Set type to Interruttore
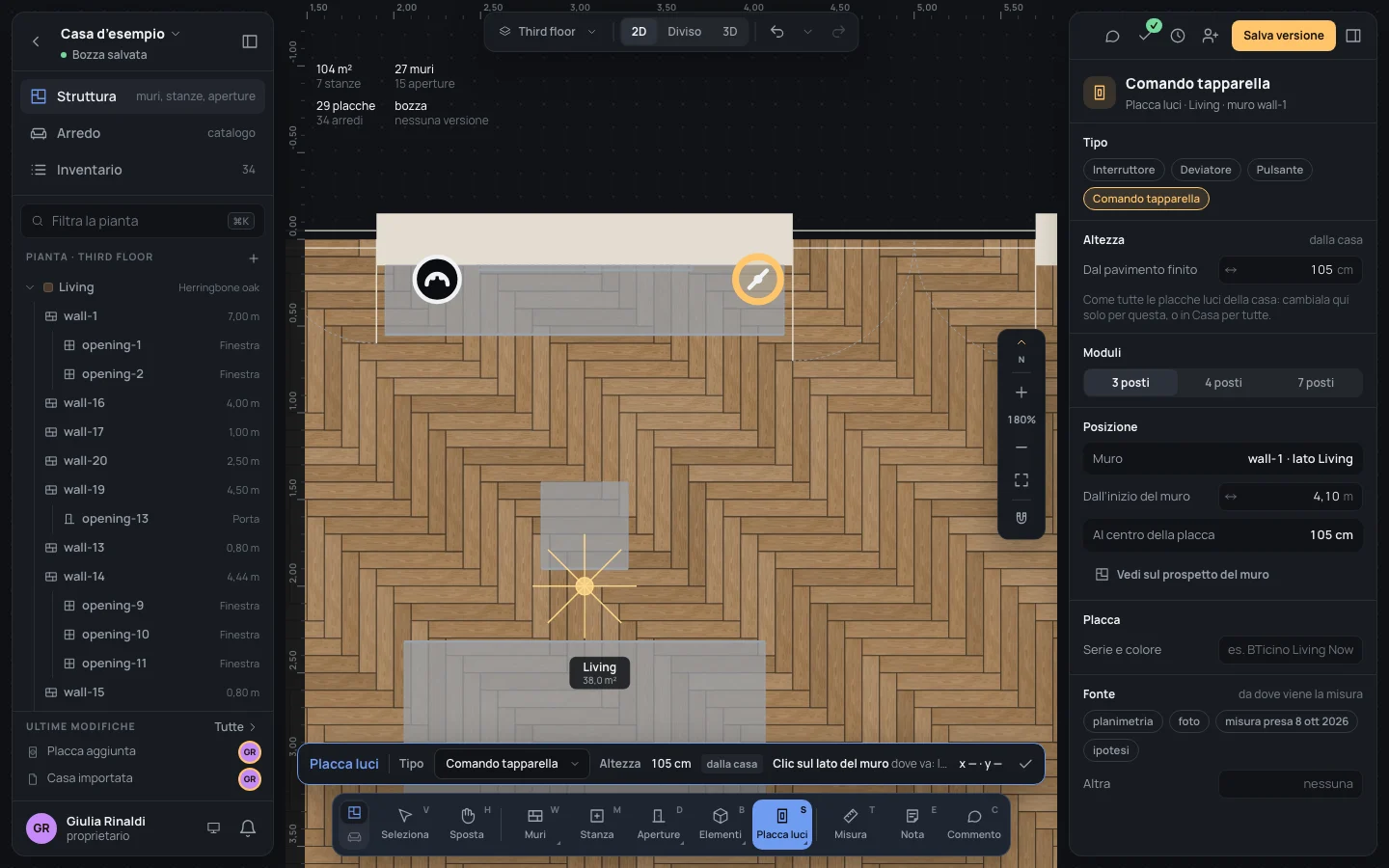Screen dimensions: 1389x868 point(1124,170)
